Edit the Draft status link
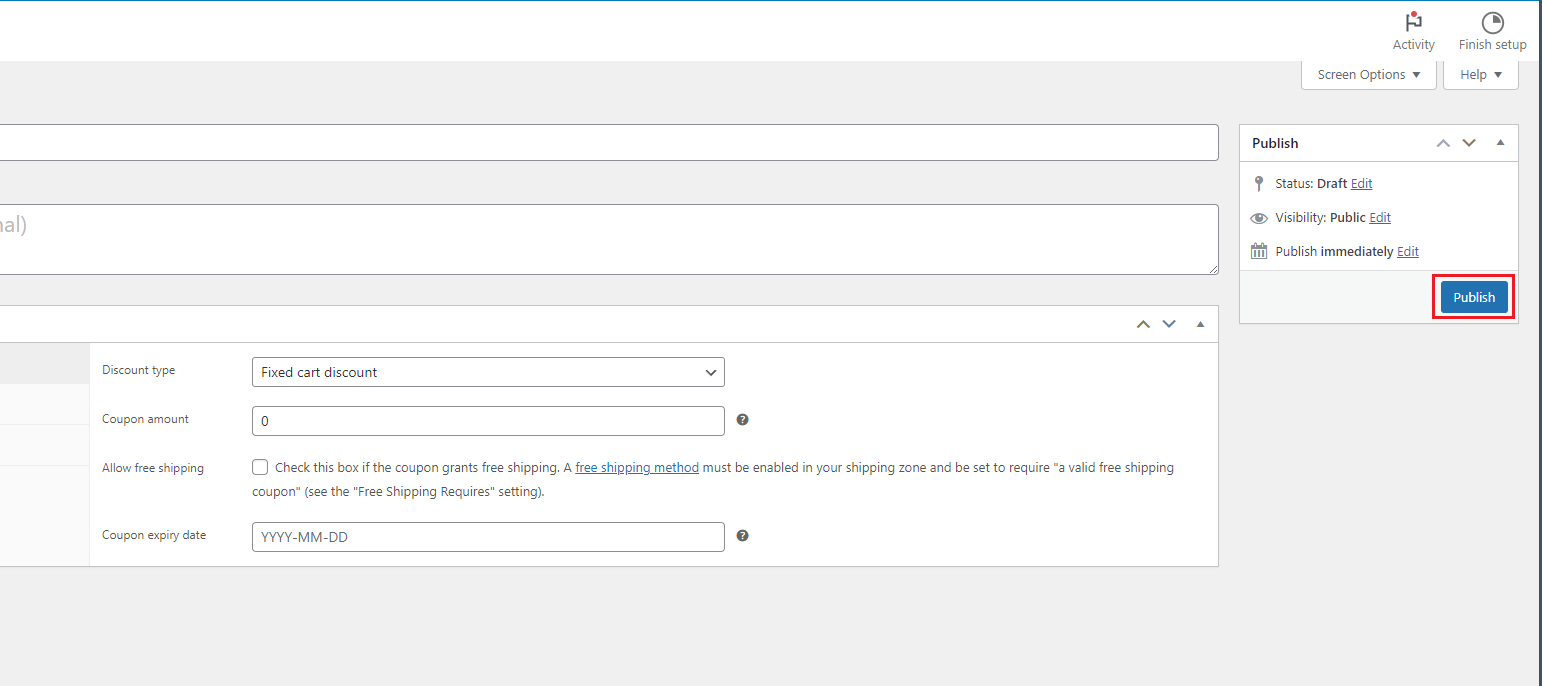The image size is (1542, 686). [1361, 184]
